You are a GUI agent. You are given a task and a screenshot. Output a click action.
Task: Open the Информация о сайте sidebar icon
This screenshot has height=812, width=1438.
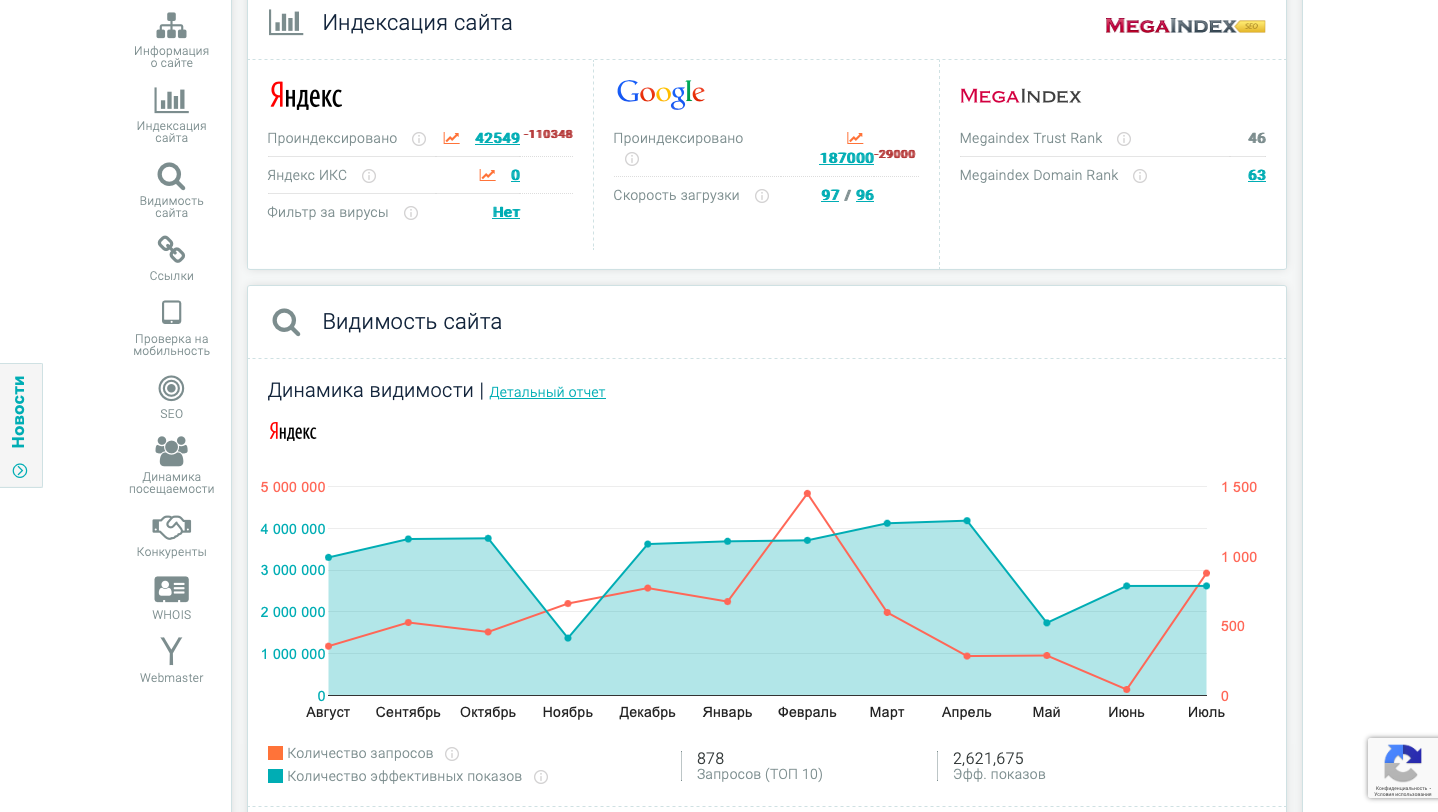(x=171, y=24)
